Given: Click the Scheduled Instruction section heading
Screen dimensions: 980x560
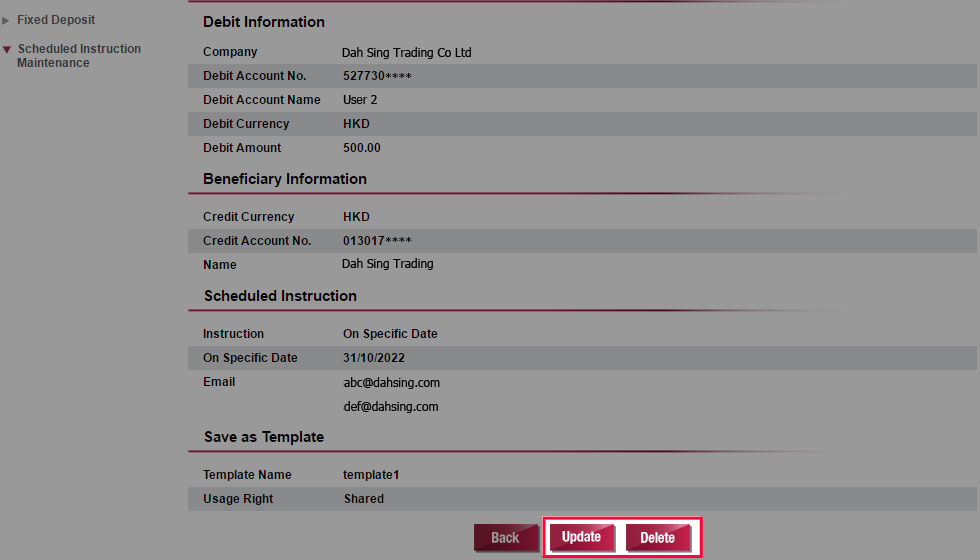Looking at the screenshot, I should point(280,296).
